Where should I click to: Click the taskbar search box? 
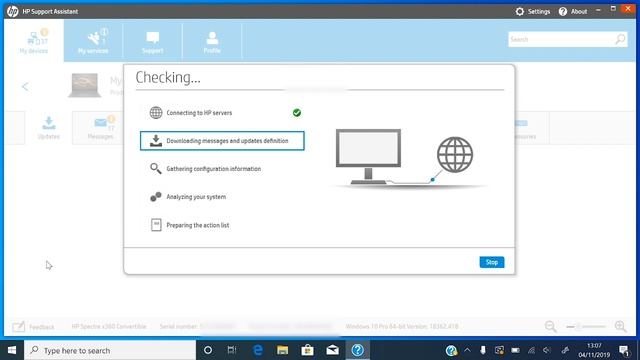coord(110,350)
